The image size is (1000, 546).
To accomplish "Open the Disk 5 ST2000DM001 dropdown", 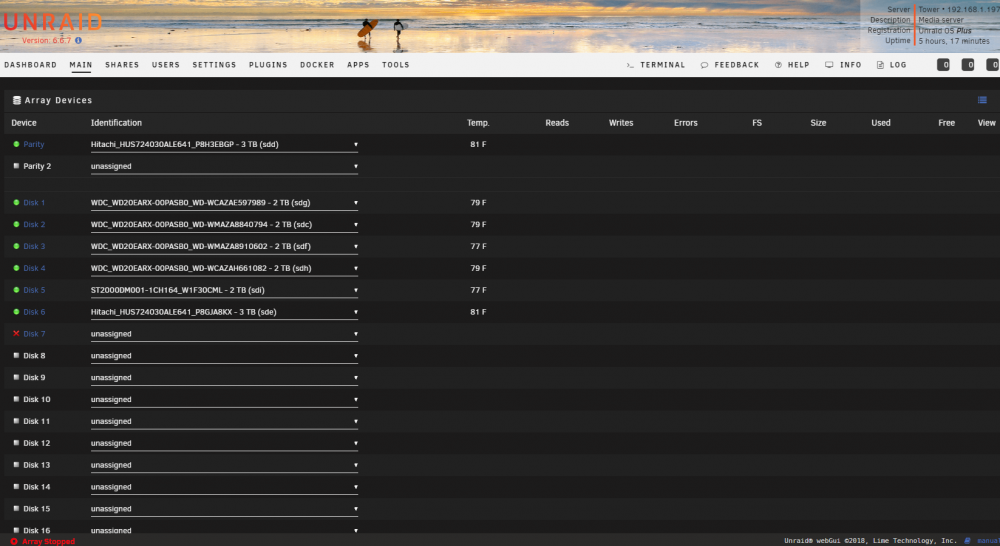I will [224, 290].
